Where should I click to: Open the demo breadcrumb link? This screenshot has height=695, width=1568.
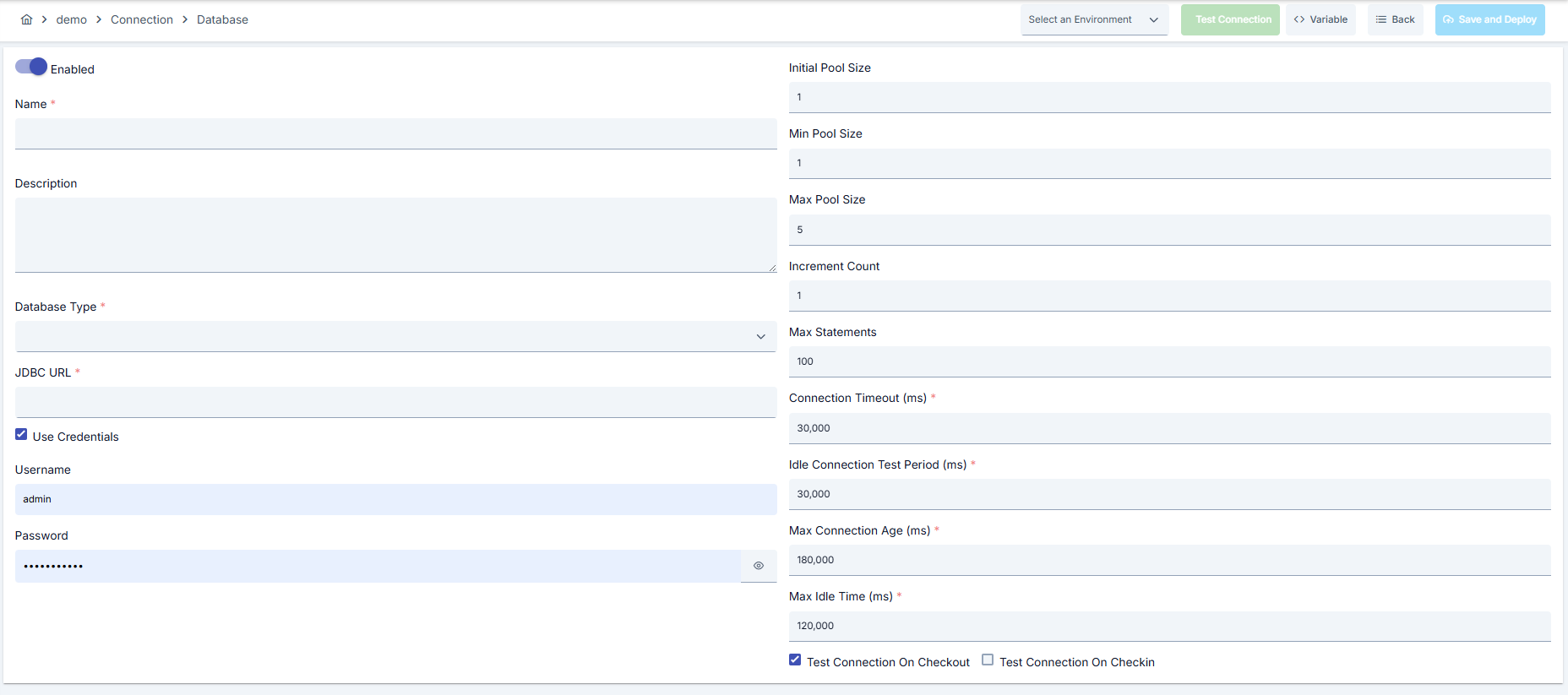coord(72,19)
